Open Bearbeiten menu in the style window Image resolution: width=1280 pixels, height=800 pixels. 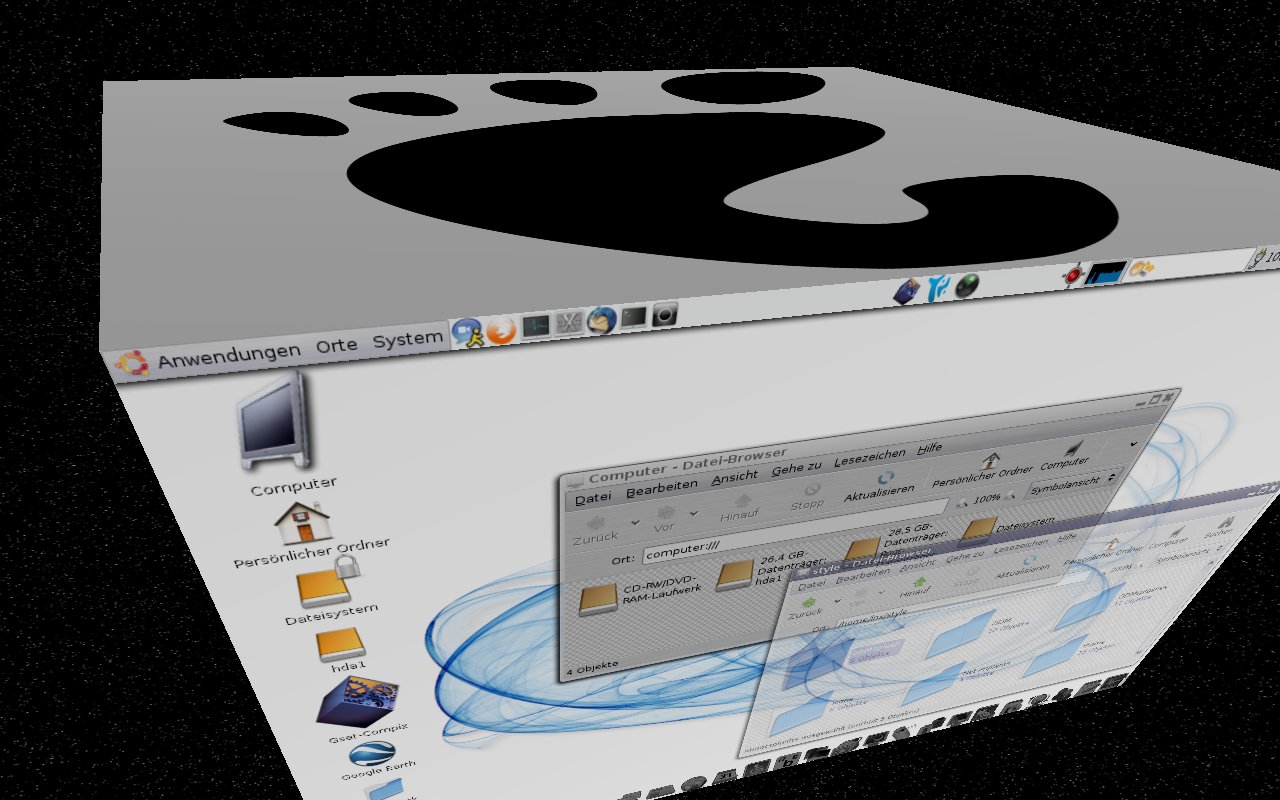tap(861, 577)
